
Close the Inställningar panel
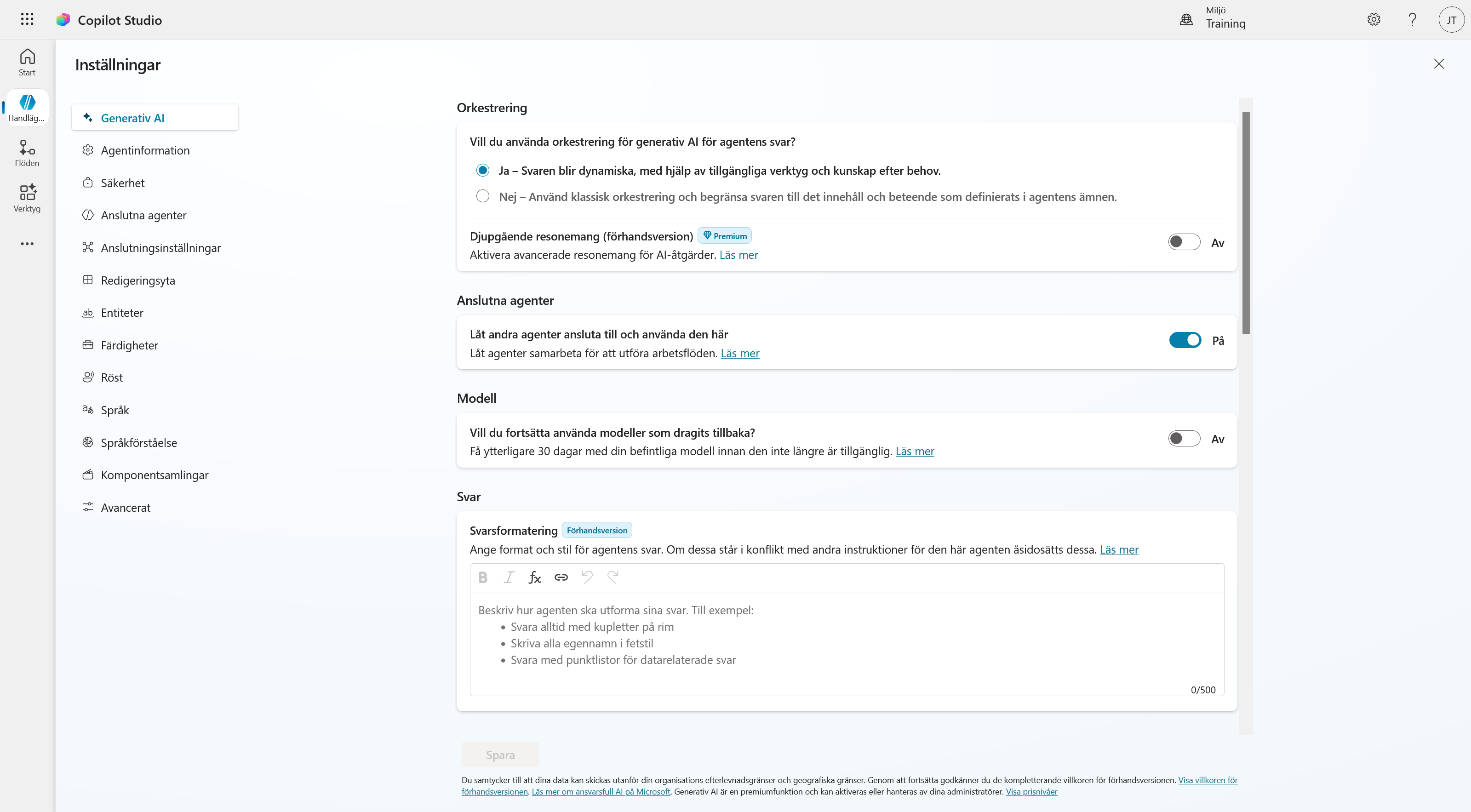[x=1438, y=64]
